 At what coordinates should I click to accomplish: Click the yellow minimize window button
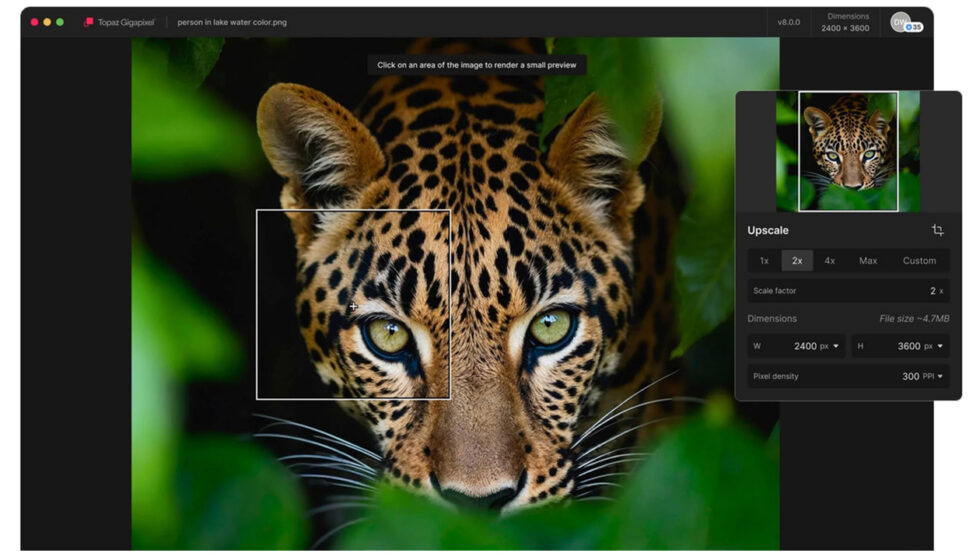47,22
